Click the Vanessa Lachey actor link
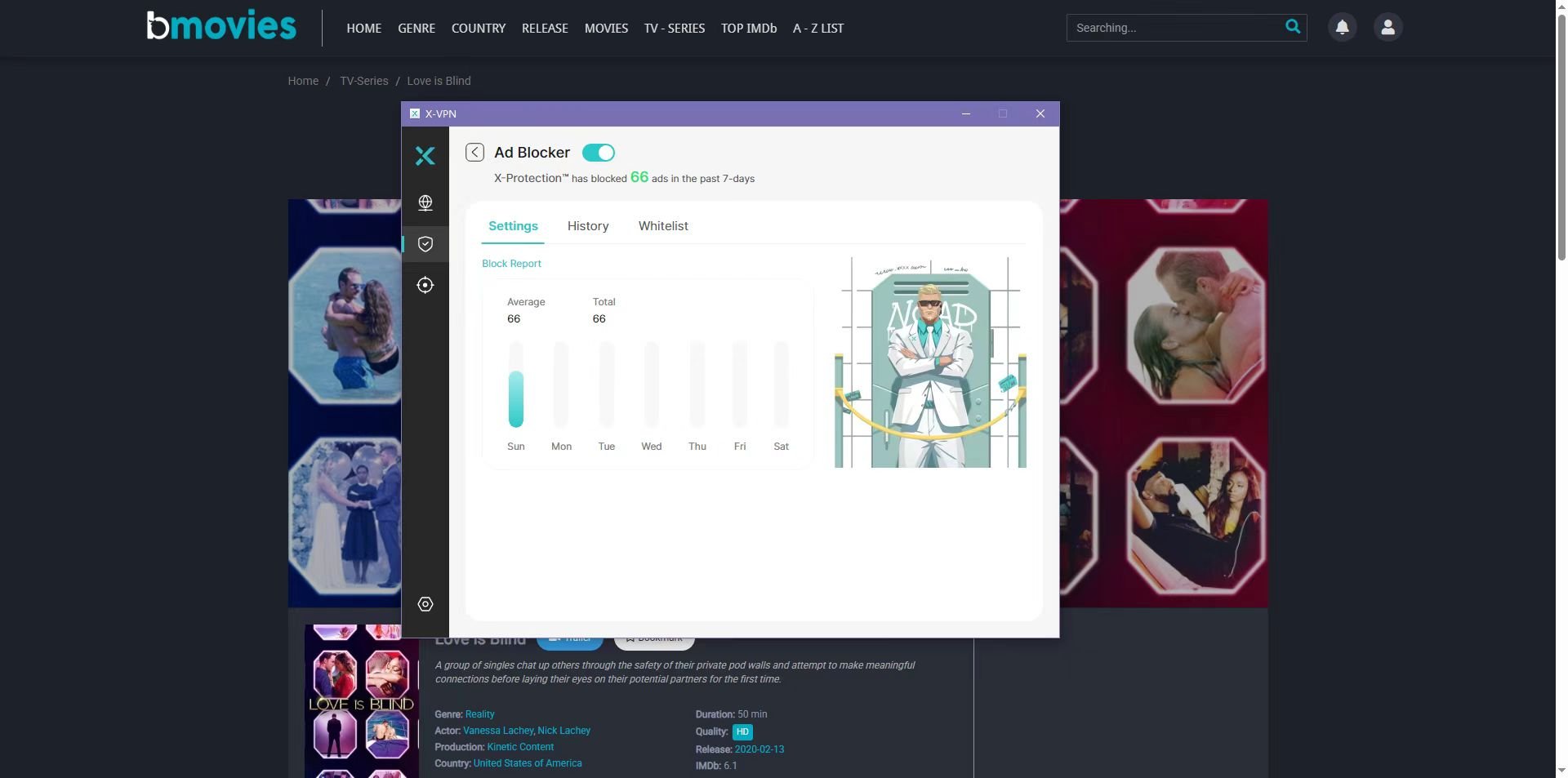The width and height of the screenshot is (1568, 778). (x=498, y=731)
